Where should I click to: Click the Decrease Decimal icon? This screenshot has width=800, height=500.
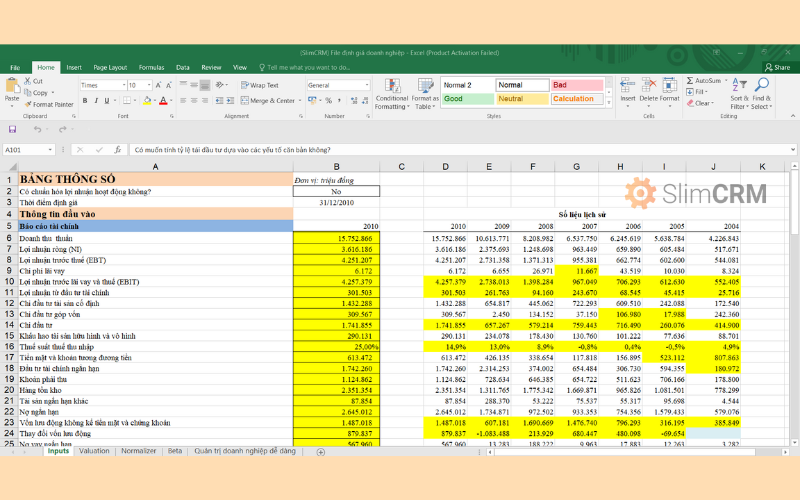tap(365, 101)
